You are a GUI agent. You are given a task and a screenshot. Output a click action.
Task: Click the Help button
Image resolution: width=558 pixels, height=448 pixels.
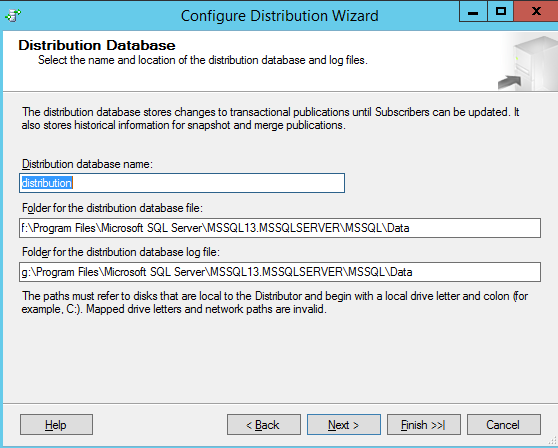tap(56, 425)
